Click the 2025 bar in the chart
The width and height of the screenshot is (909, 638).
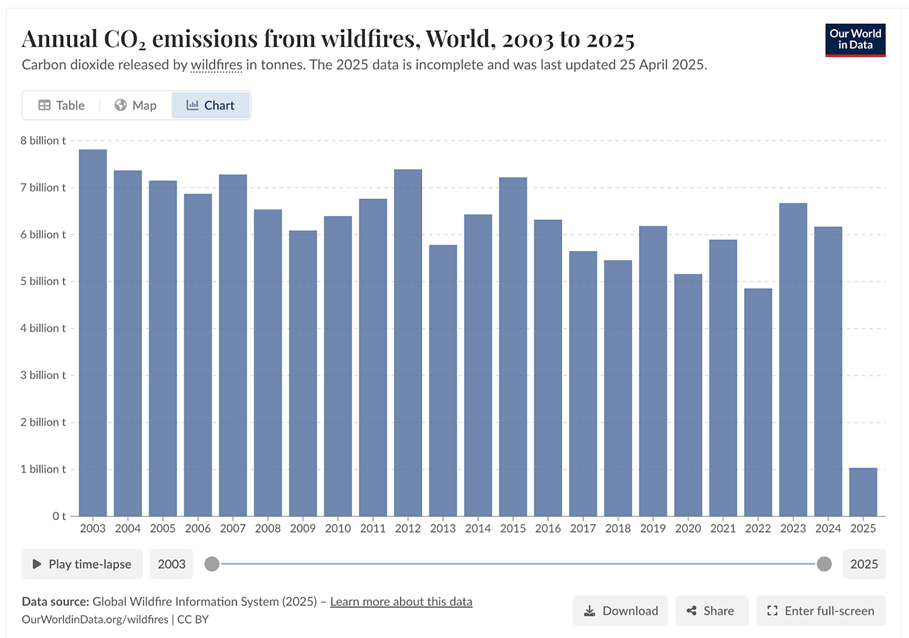[863, 491]
